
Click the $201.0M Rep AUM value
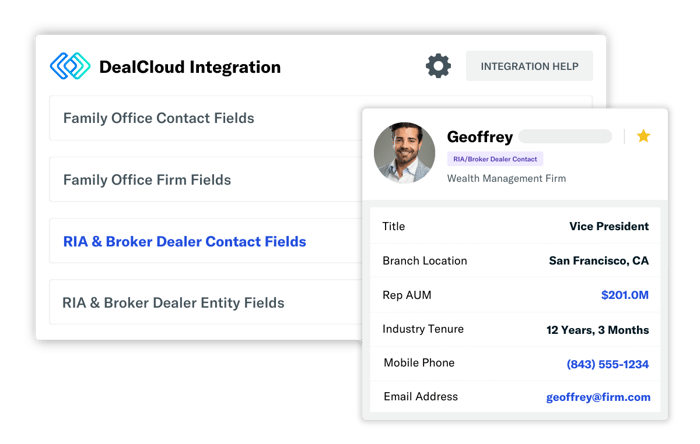pos(625,295)
